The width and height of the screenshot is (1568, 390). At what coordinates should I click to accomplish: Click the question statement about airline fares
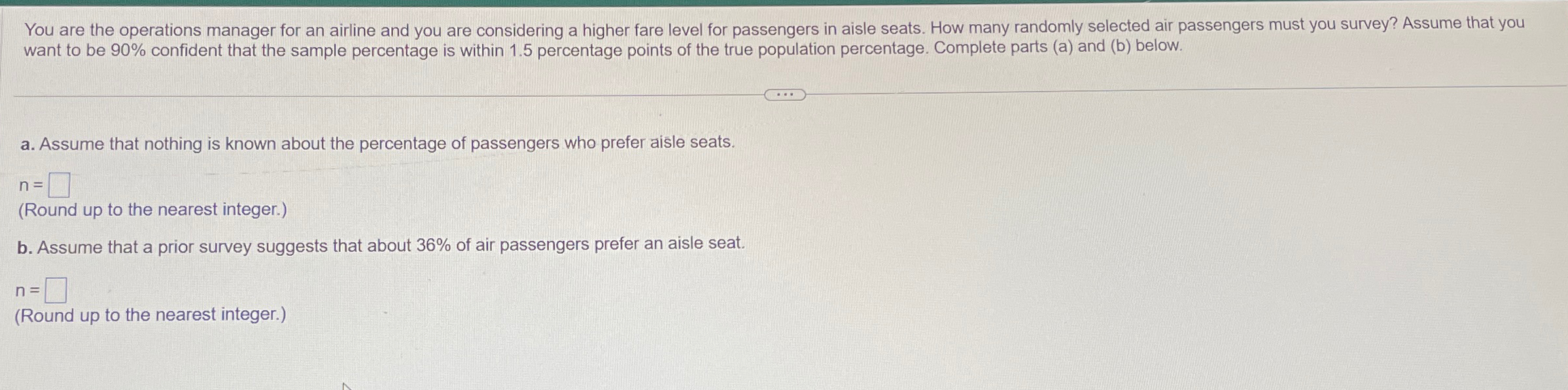(654, 27)
